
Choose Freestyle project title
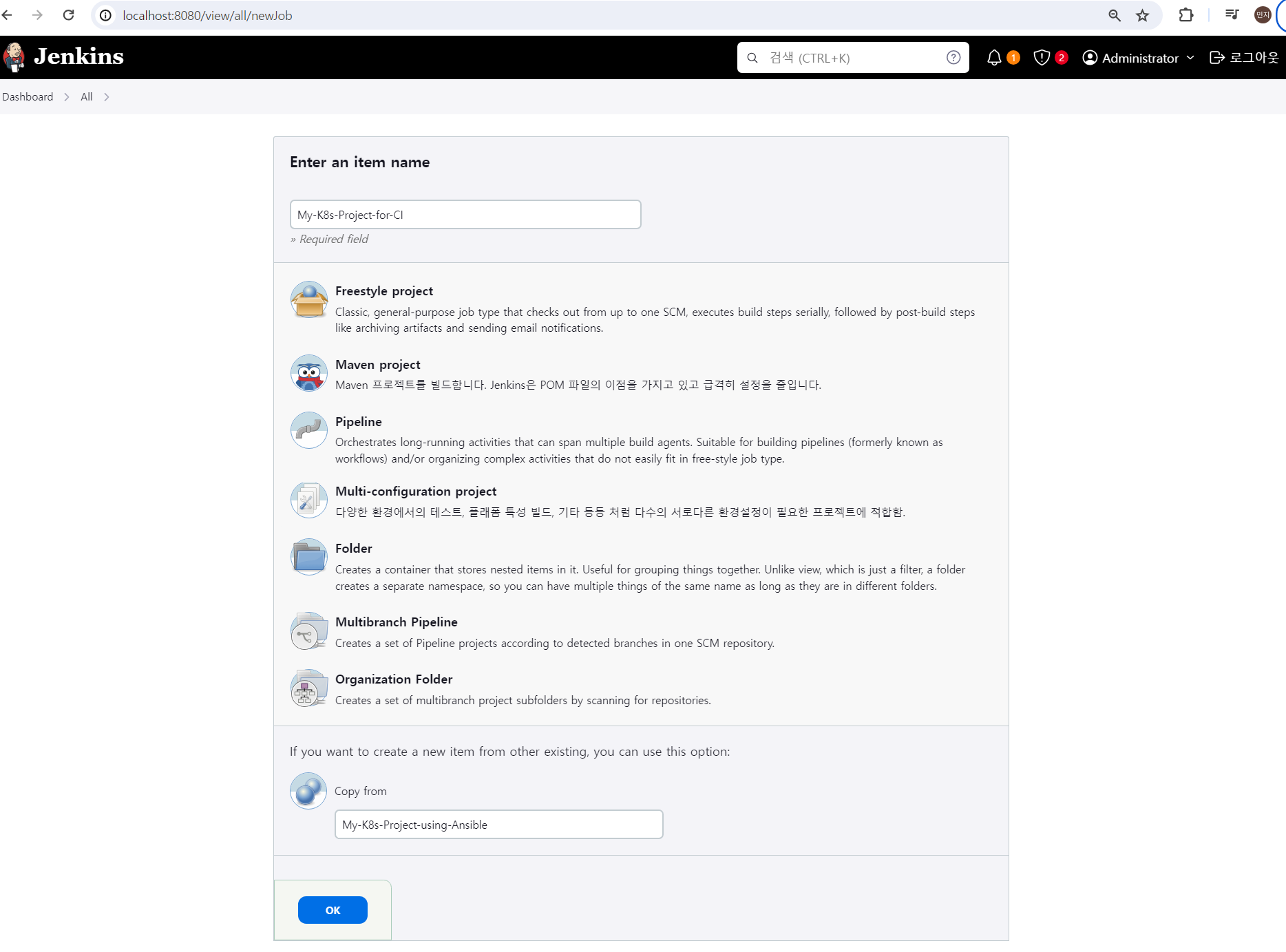tap(384, 291)
